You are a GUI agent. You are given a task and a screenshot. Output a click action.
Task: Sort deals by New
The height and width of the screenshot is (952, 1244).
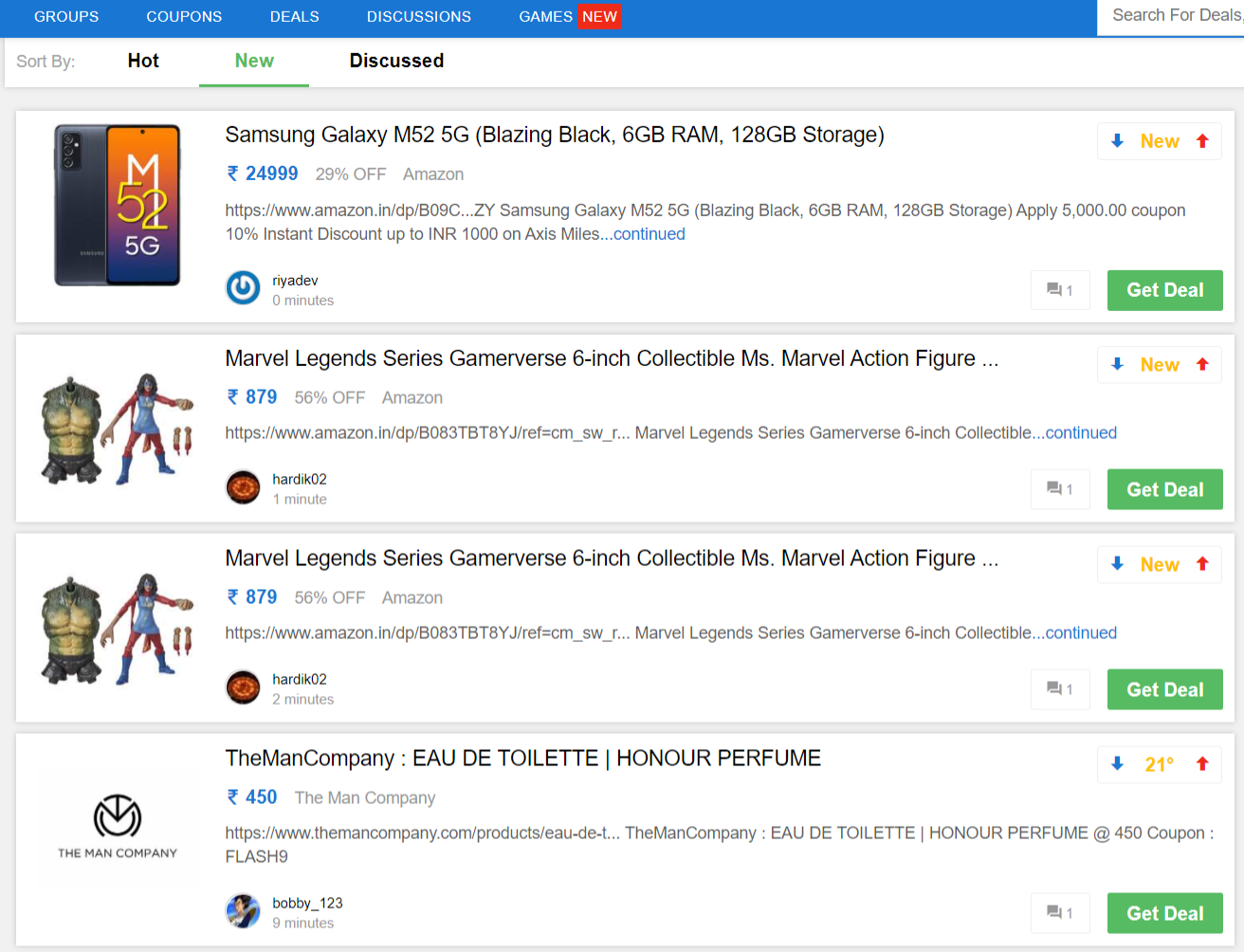pos(254,61)
